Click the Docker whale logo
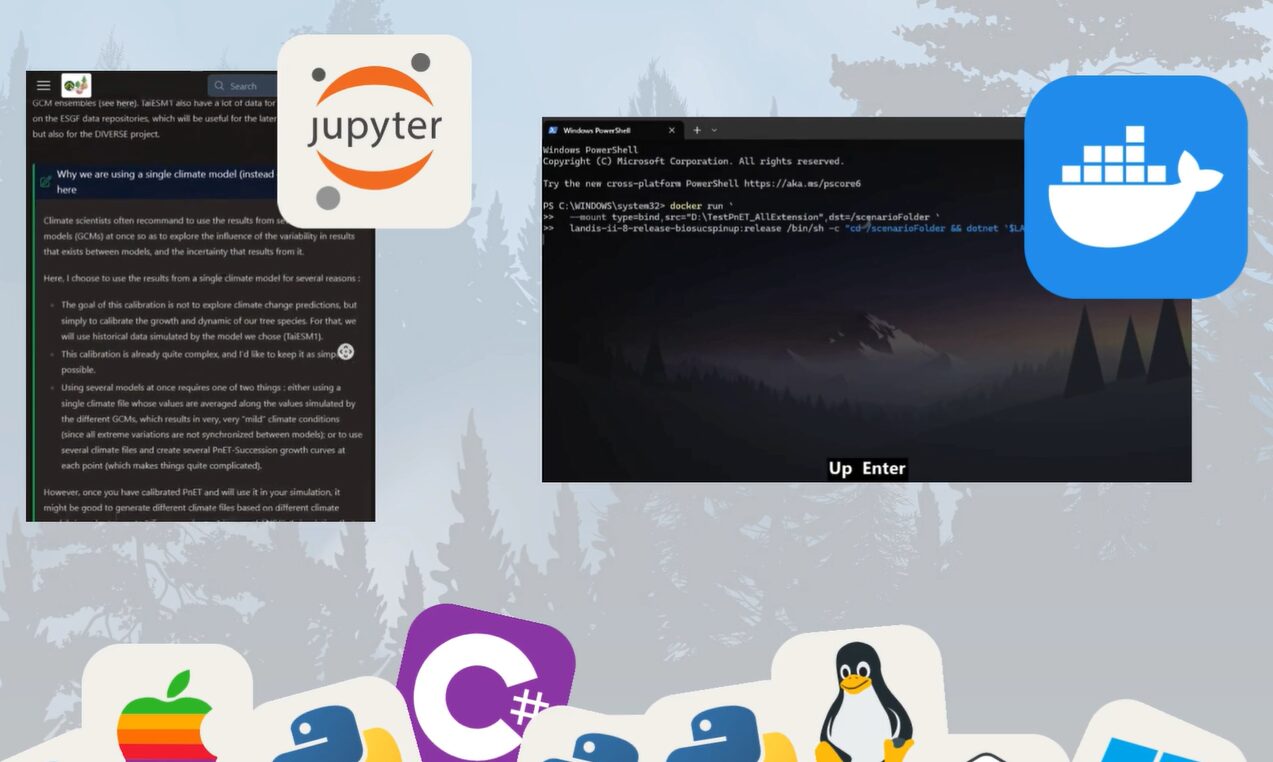 click(1135, 187)
